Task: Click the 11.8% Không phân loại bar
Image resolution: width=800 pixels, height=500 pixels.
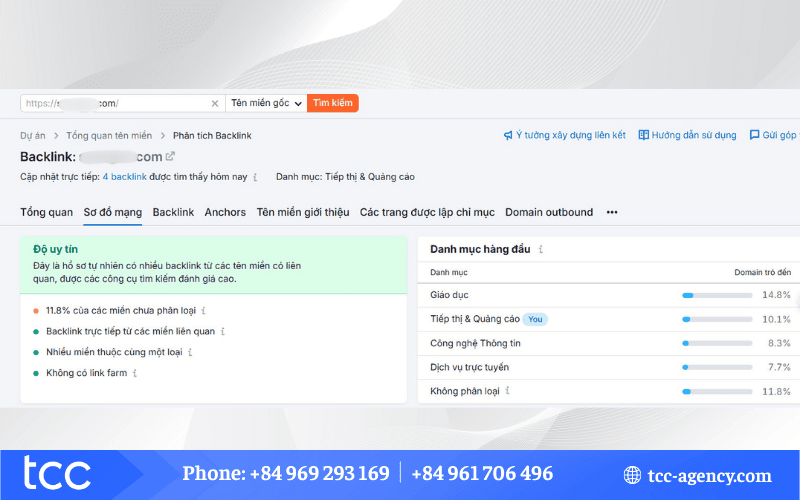Action: coord(717,392)
